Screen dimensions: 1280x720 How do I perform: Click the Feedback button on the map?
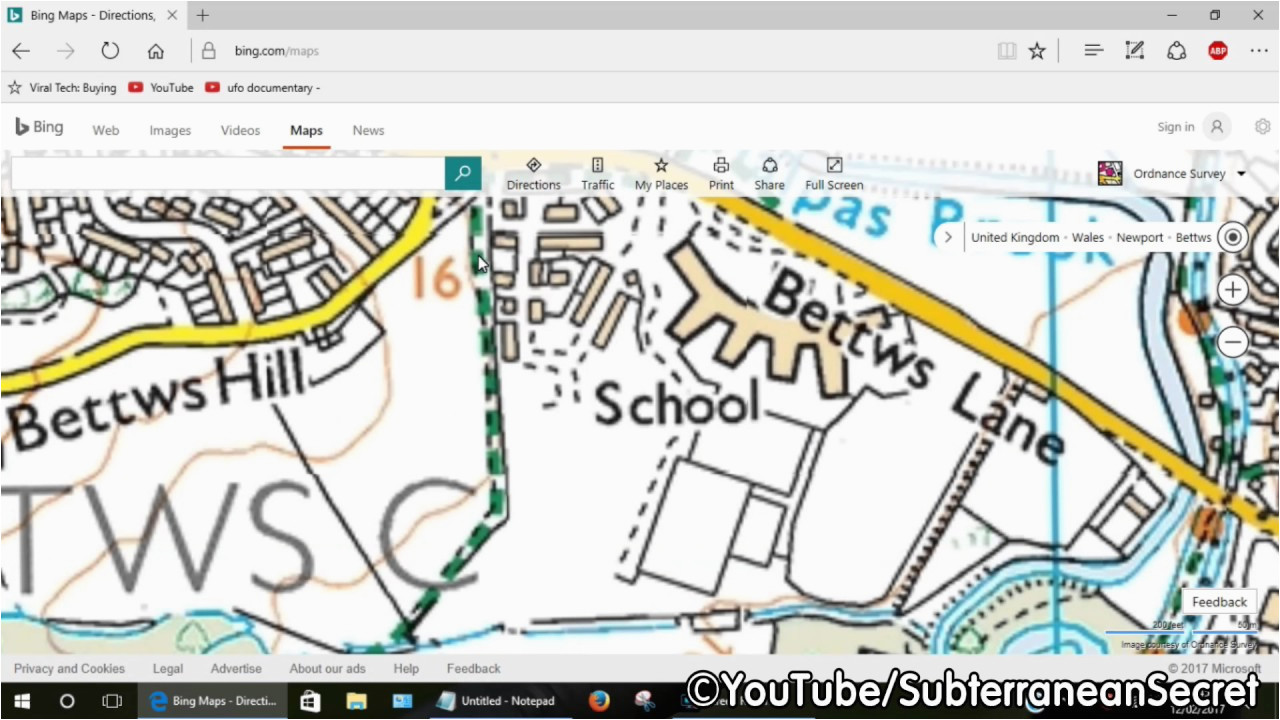1219,602
